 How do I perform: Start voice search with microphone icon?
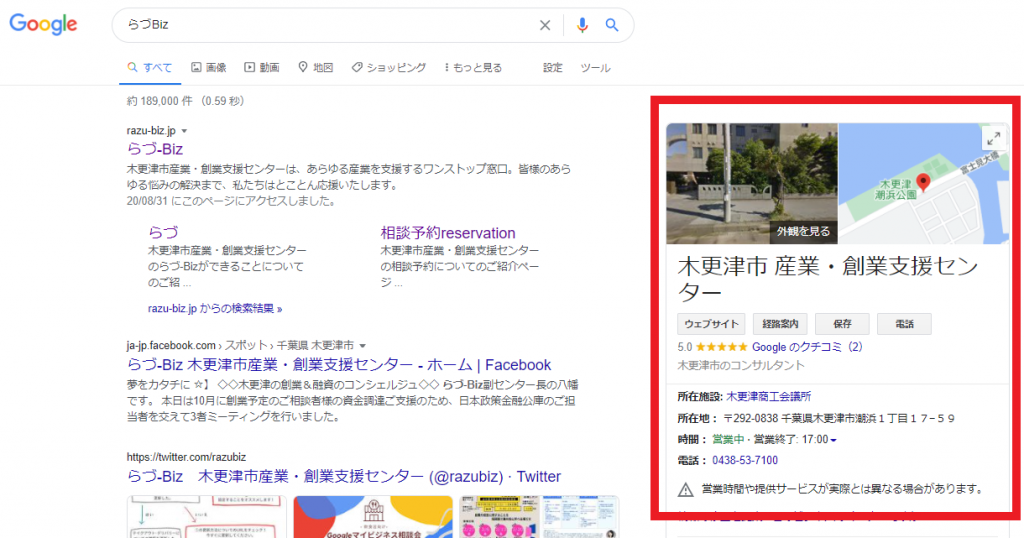click(x=582, y=25)
